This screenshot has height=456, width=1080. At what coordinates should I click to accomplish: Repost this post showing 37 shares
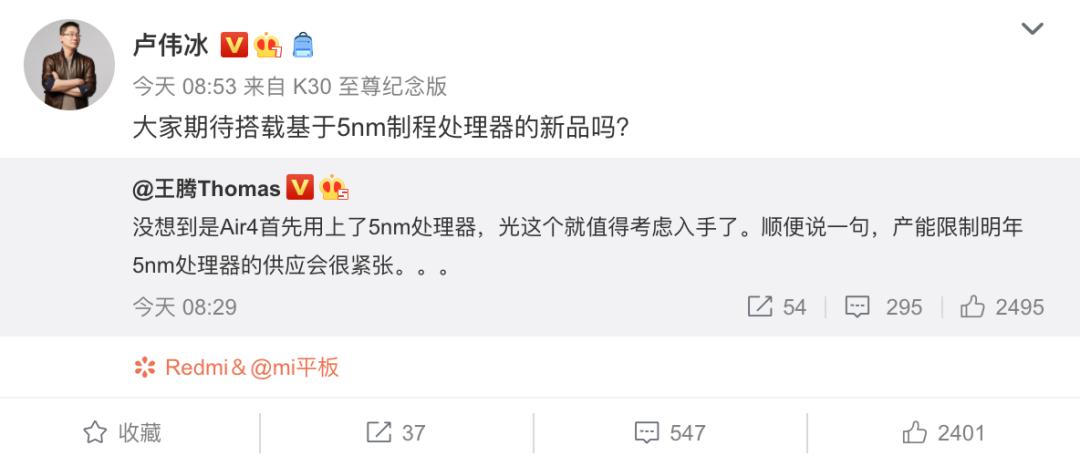click(395, 433)
